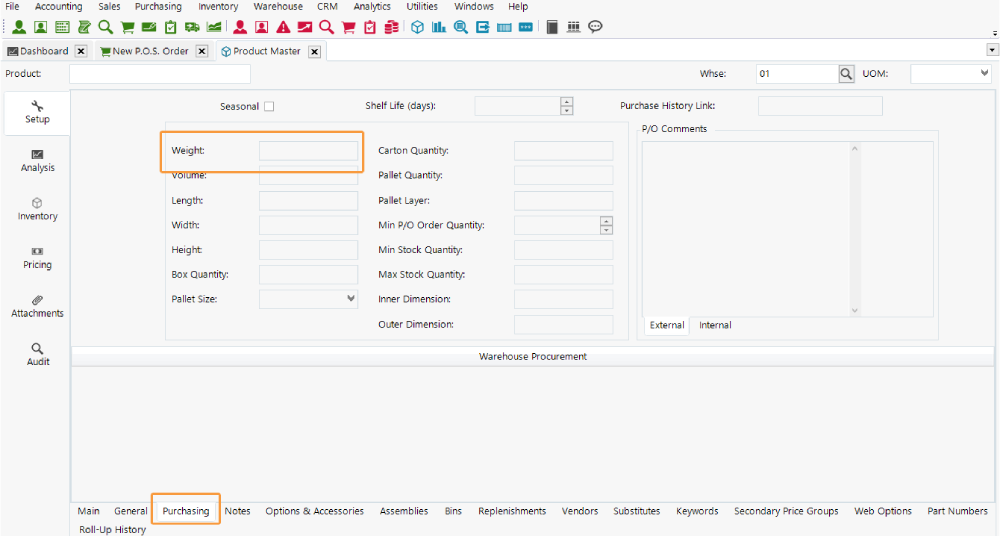The height and width of the screenshot is (536, 1000).
Task: Decrease Min P/O Order Quantity with down arrow
Action: [607, 230]
